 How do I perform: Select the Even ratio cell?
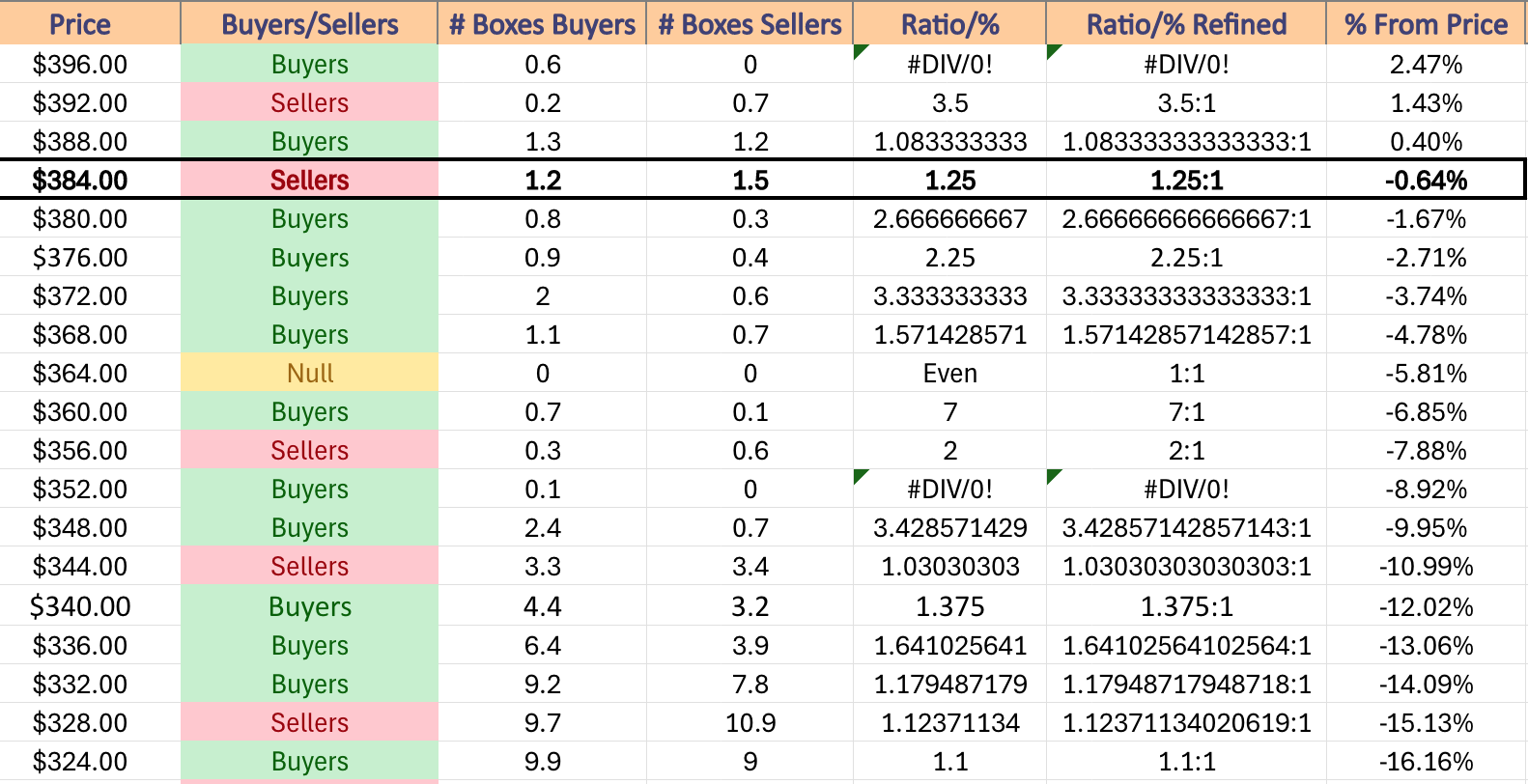(x=949, y=374)
